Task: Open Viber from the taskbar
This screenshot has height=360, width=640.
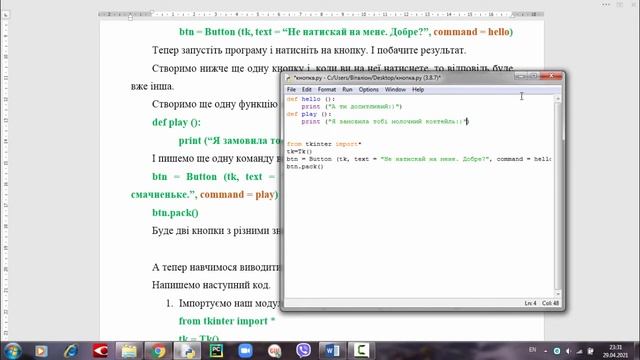Action: [303, 351]
